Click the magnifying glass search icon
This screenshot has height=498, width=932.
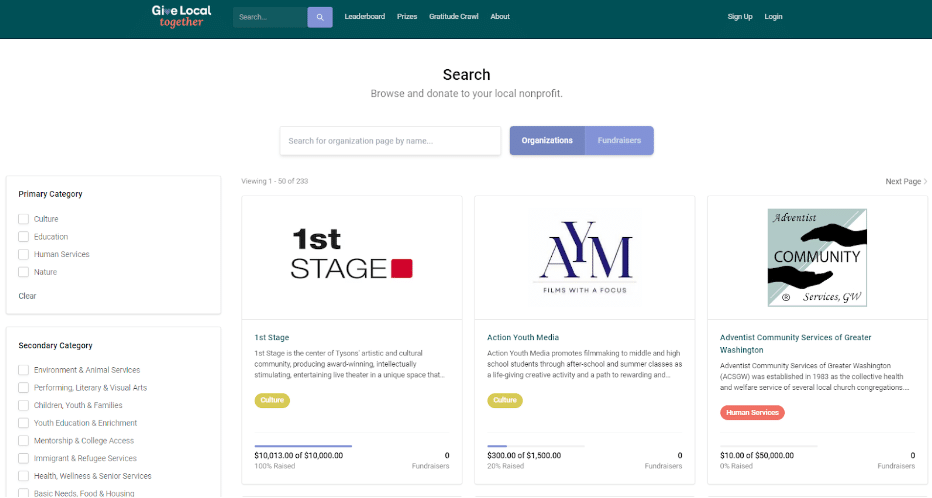(320, 17)
